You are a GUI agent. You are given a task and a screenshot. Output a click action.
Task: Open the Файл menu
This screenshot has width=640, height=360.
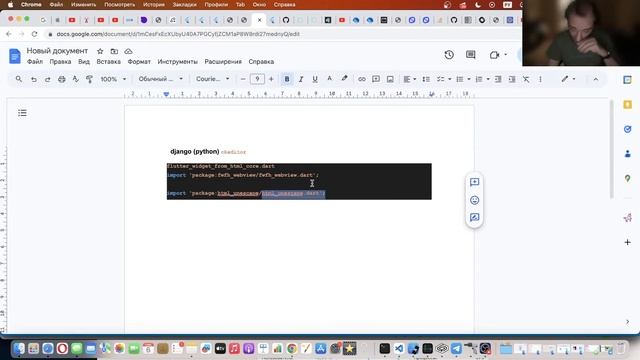click(35, 62)
